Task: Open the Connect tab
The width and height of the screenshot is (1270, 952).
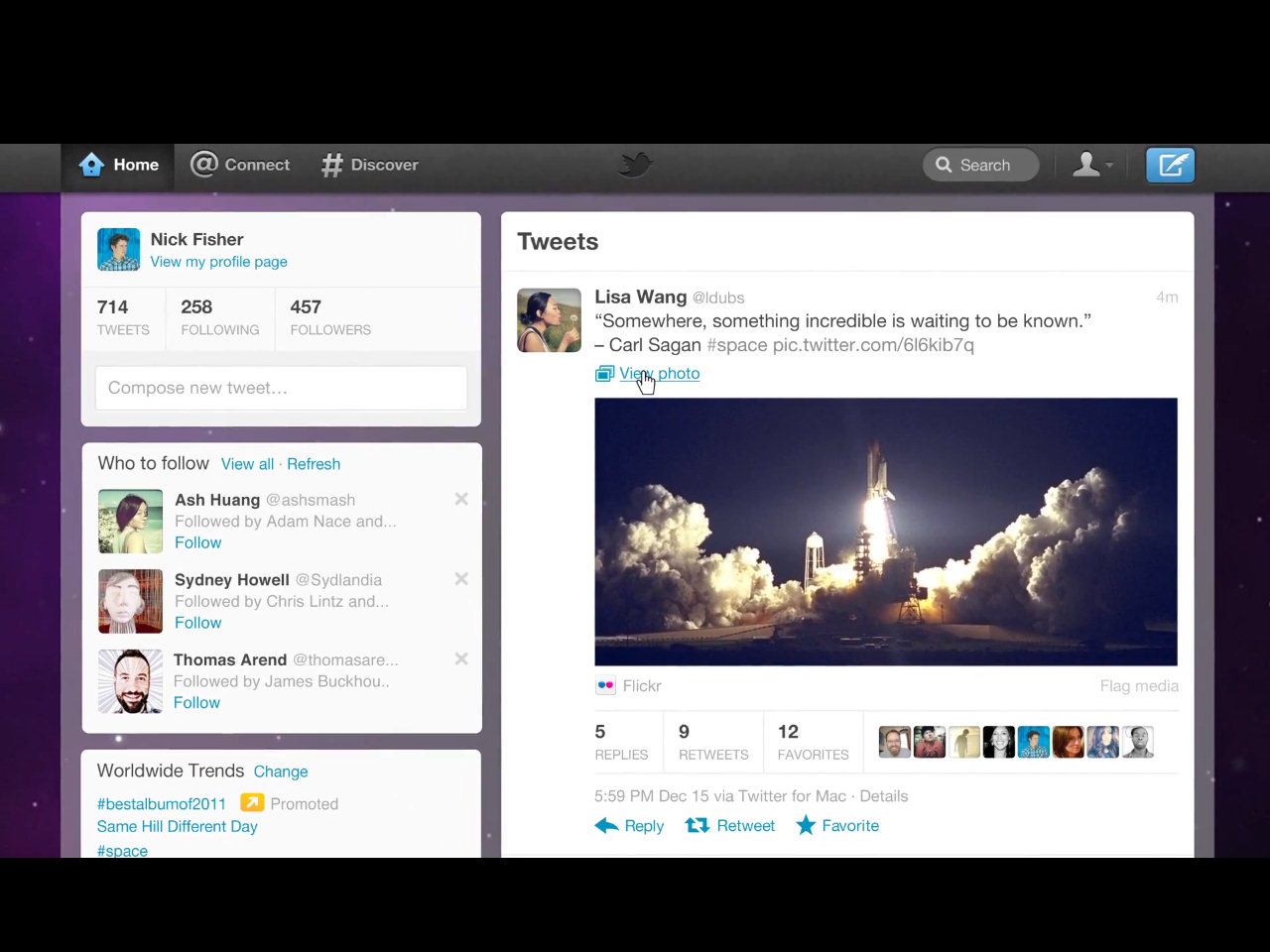Action: (240, 165)
